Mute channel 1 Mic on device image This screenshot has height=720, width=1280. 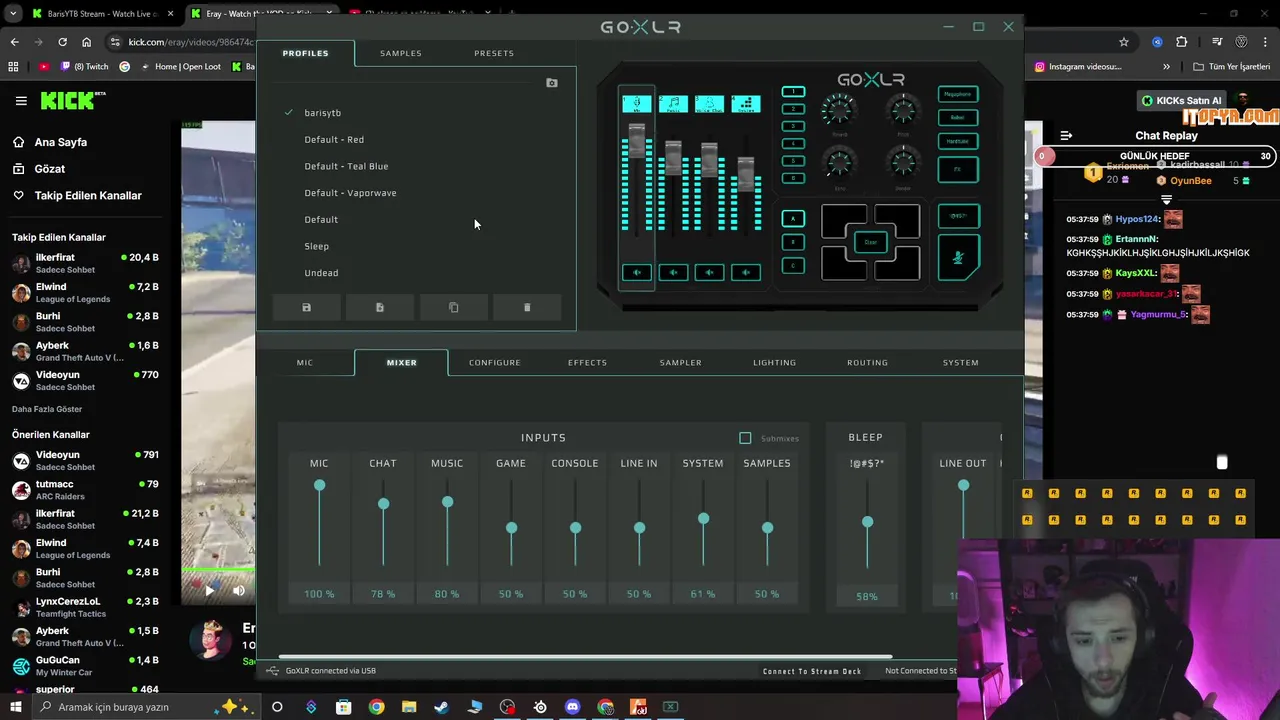[x=637, y=272]
